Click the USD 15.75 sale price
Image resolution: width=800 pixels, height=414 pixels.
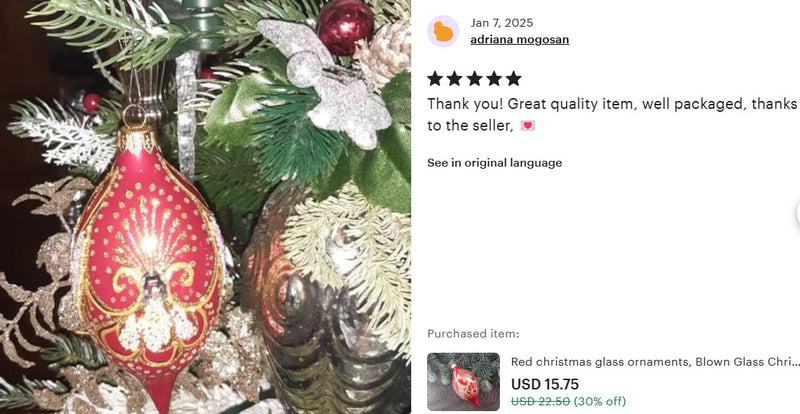pyautogui.click(x=545, y=384)
